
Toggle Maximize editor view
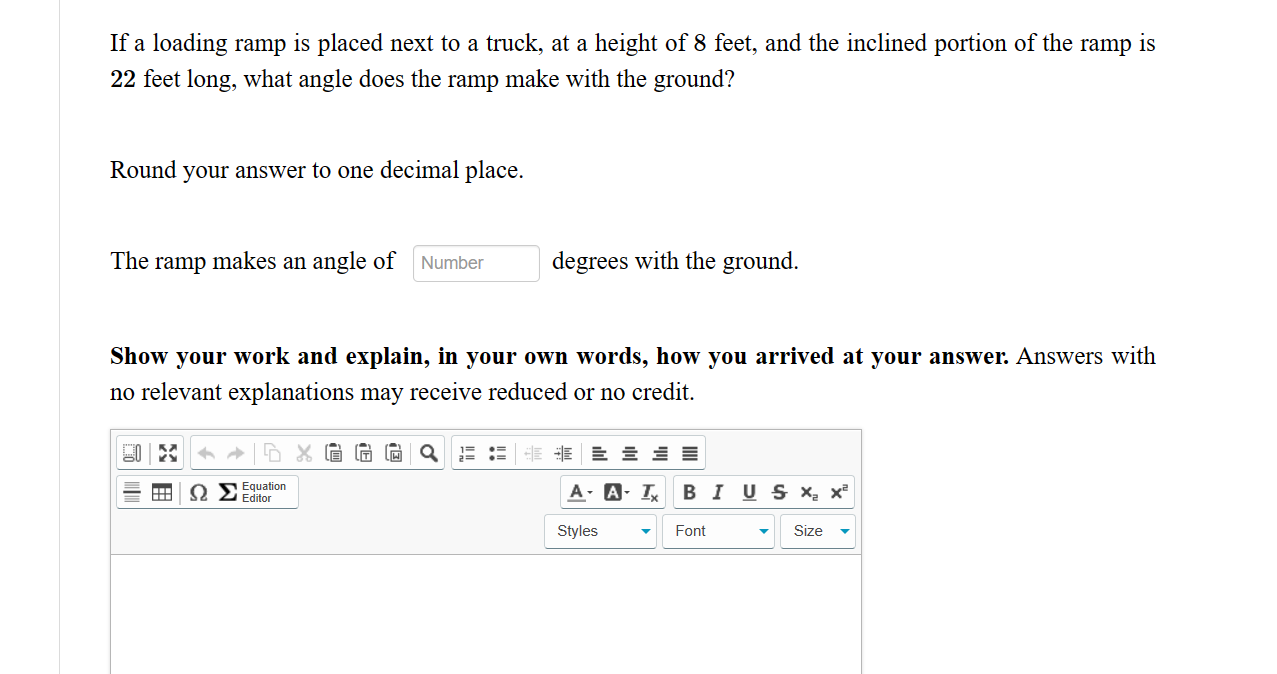point(167,453)
